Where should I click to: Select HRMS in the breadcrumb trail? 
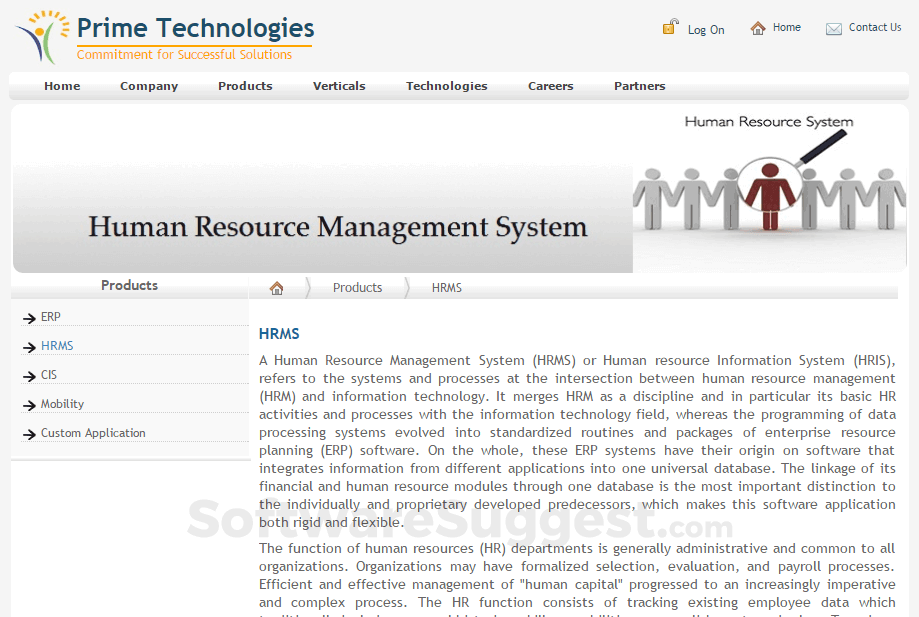[x=446, y=287]
